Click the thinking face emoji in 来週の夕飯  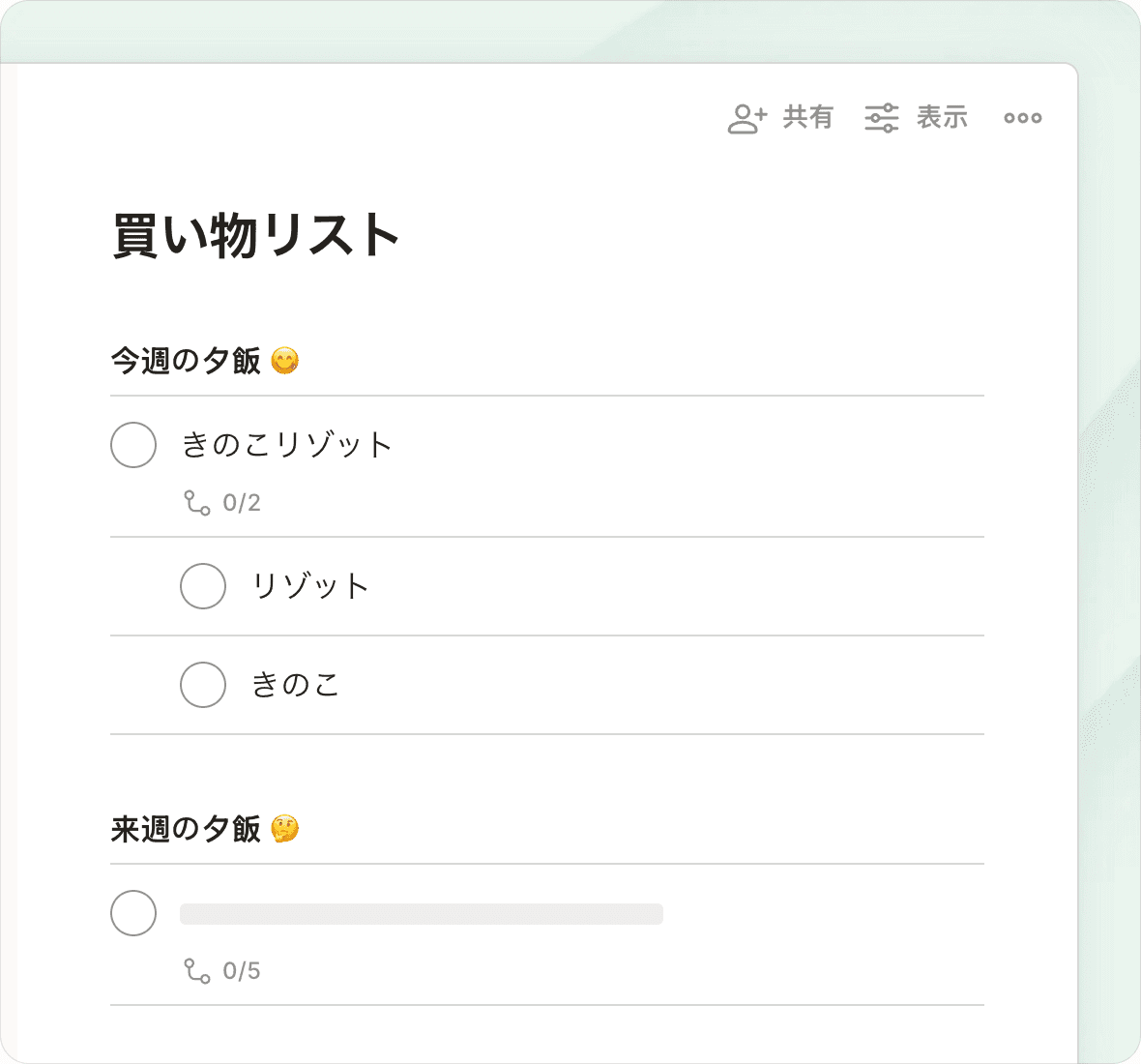(285, 829)
